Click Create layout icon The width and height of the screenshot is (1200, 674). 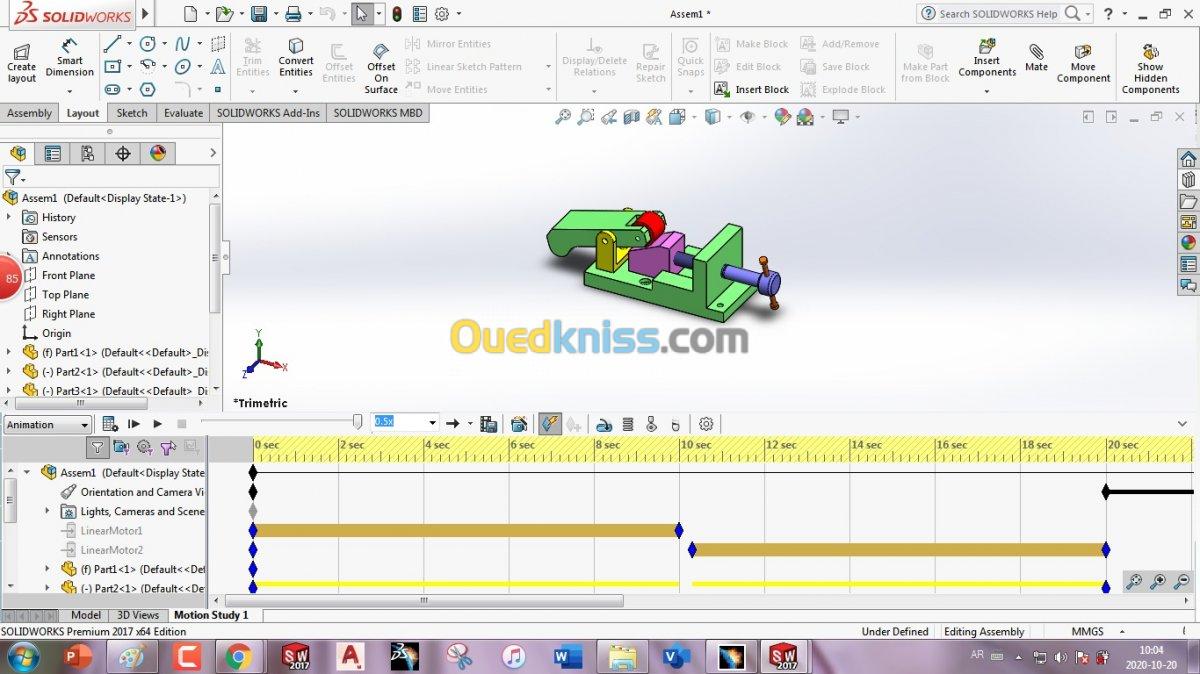click(x=21, y=63)
